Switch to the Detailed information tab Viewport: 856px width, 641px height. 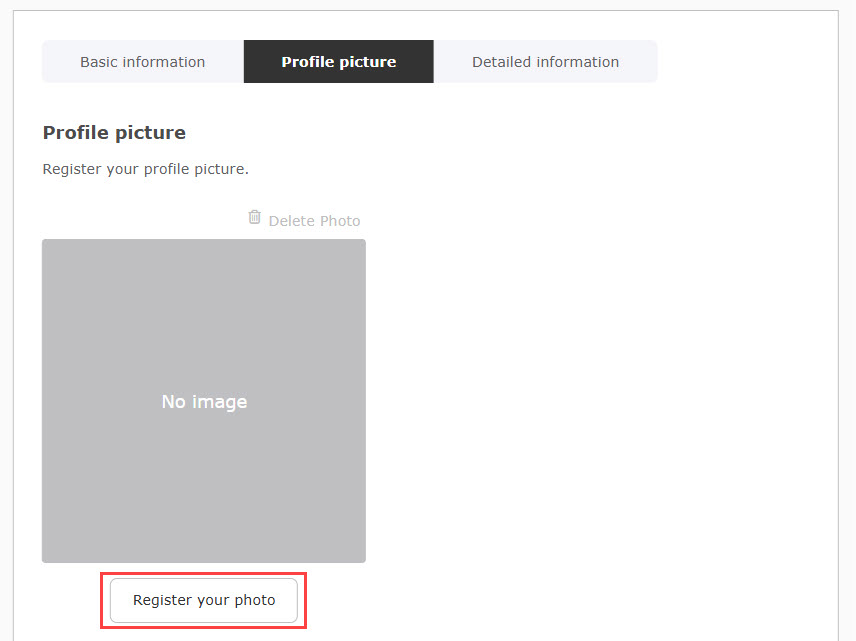pos(545,62)
